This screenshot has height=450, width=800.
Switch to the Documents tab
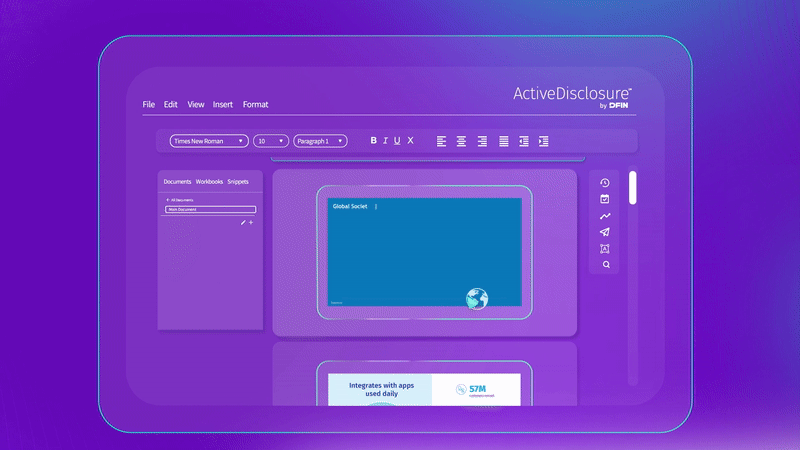click(x=177, y=182)
